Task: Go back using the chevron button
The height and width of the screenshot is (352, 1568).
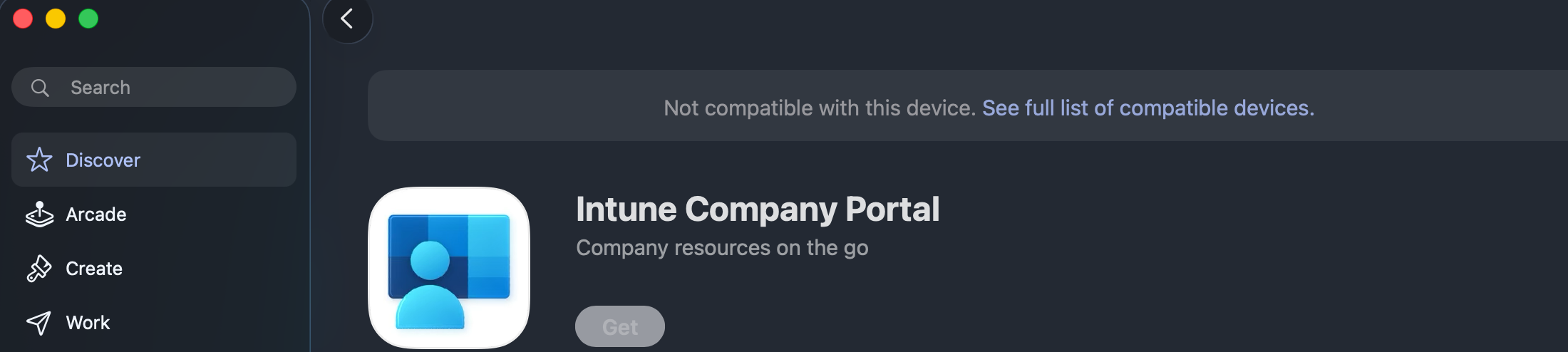Action: [347, 19]
